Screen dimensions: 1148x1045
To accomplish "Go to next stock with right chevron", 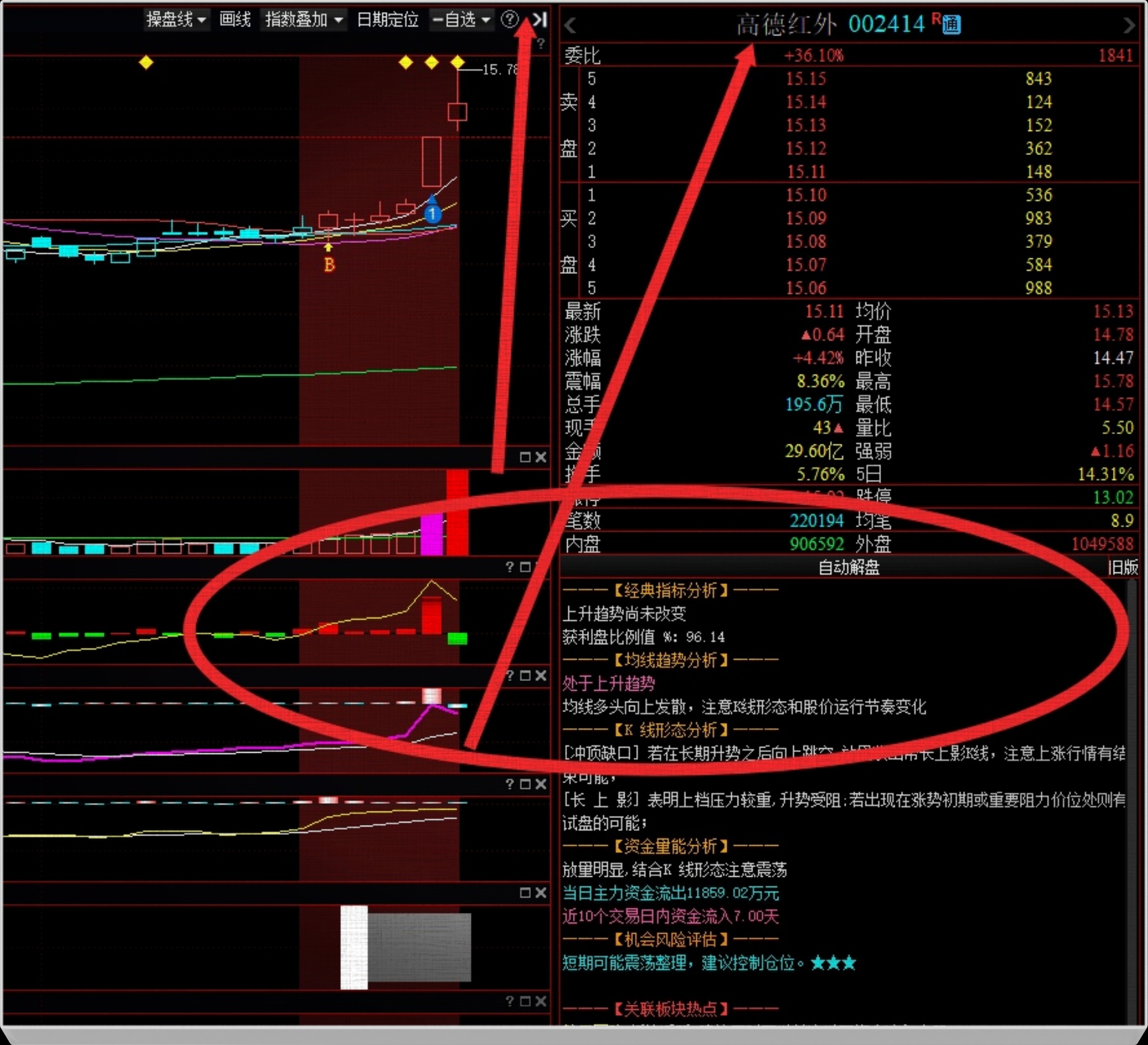I will tap(1128, 25).
